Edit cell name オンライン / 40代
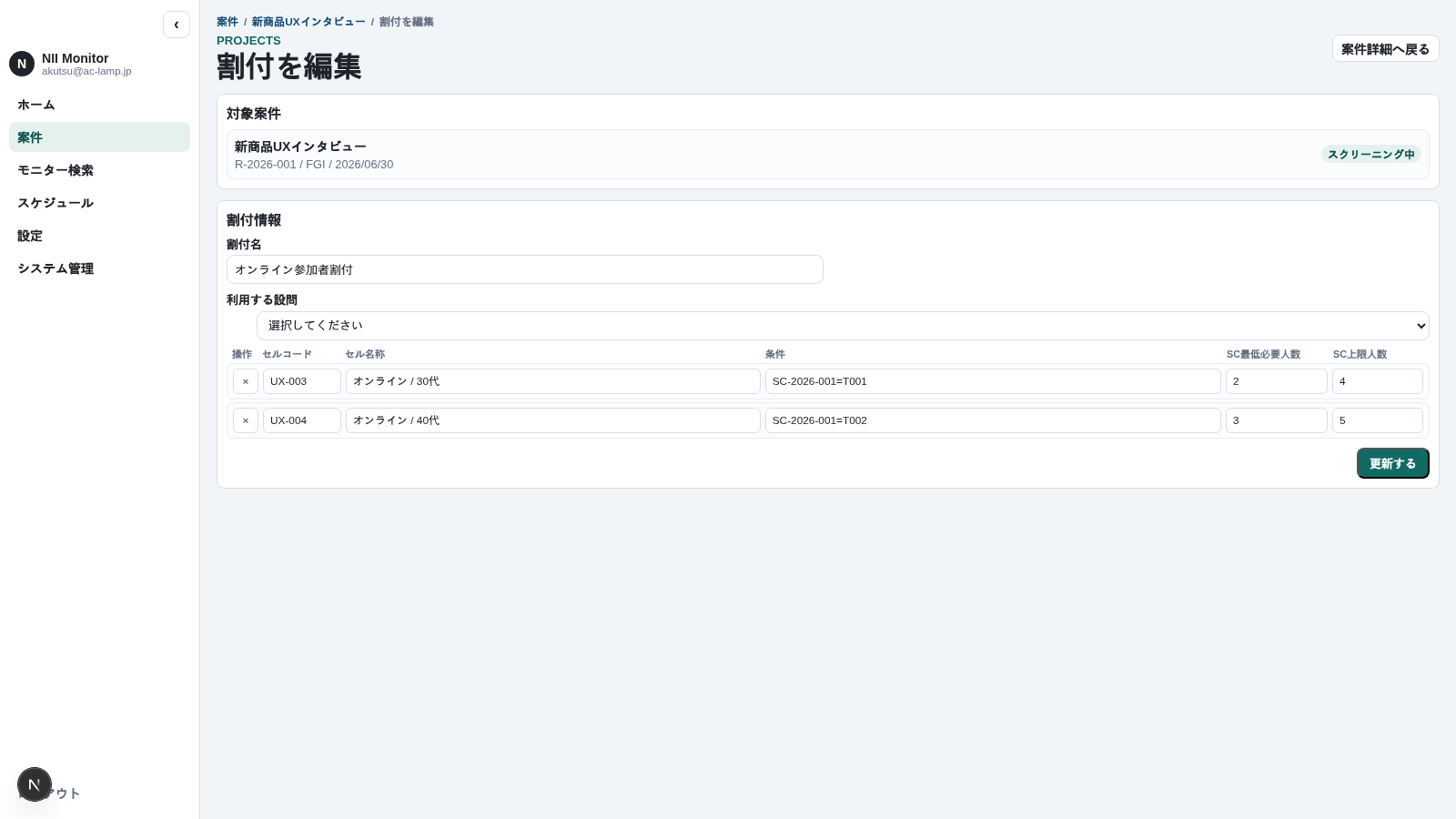Viewport: 1456px width, 819px height. [553, 420]
